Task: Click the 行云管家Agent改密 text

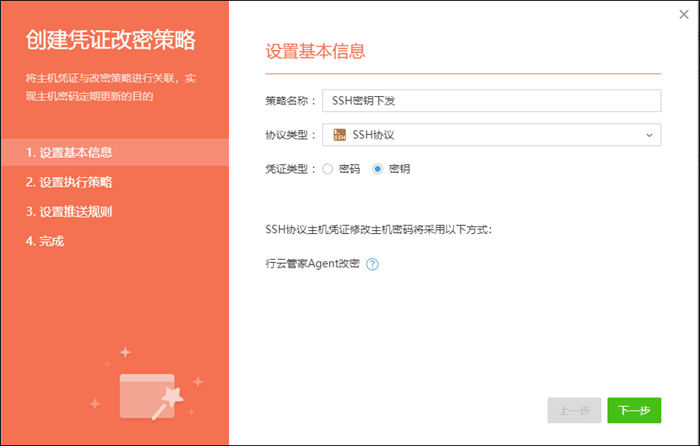Action: coord(313,264)
